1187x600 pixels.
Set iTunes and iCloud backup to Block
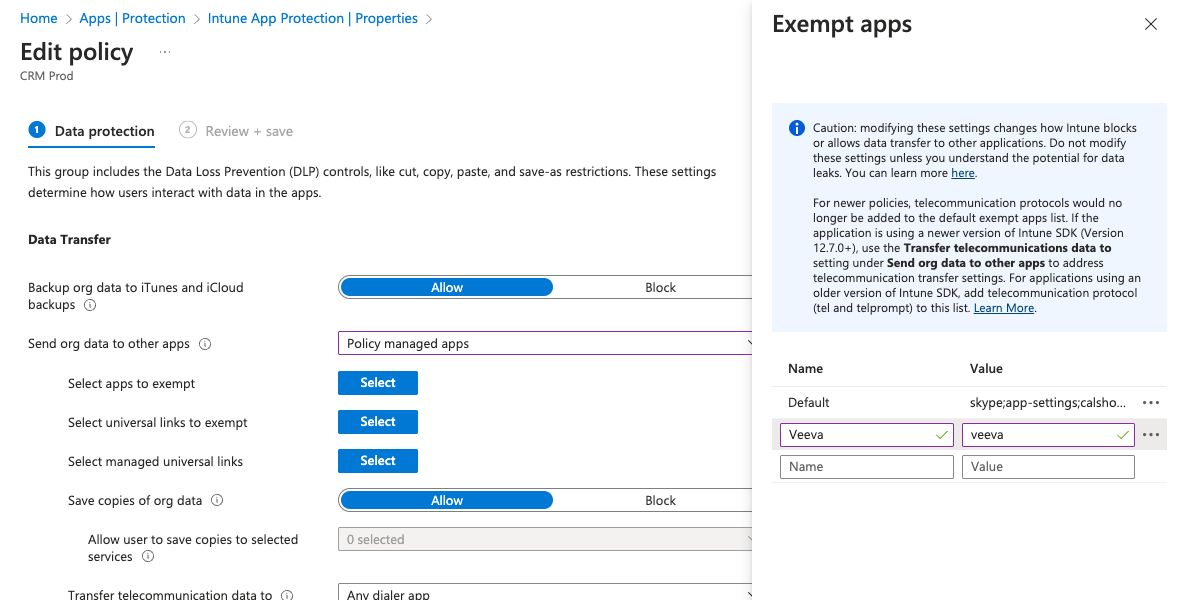click(660, 288)
